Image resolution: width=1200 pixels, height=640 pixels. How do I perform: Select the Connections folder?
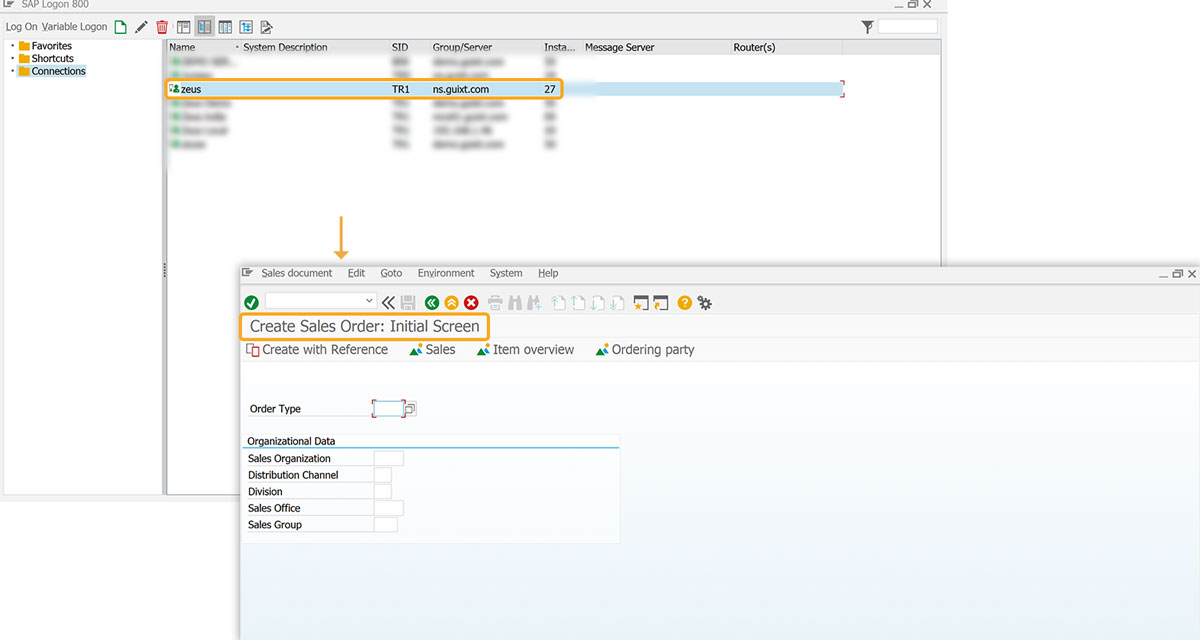pyautogui.click(x=52, y=71)
